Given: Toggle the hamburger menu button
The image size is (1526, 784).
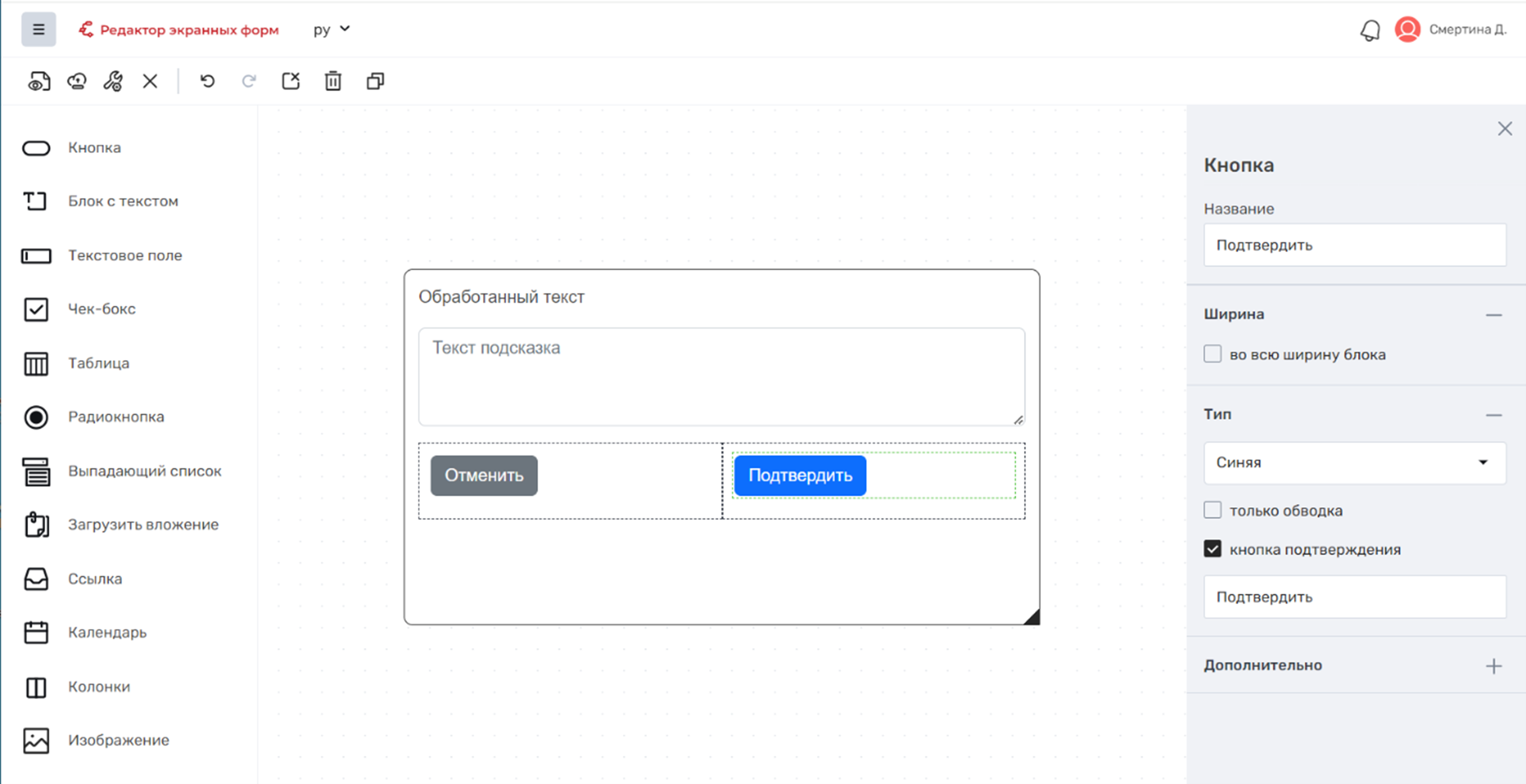Looking at the screenshot, I should [38, 29].
